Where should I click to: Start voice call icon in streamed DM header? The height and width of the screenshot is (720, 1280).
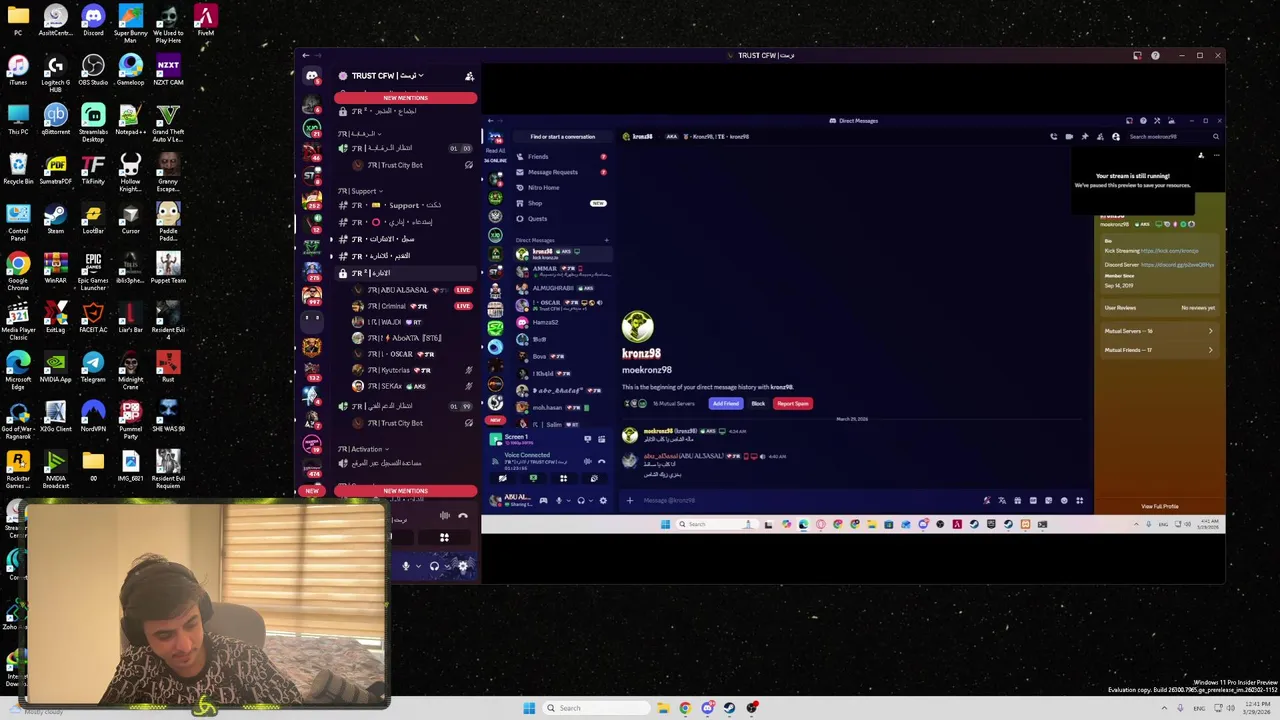[x=1053, y=137]
